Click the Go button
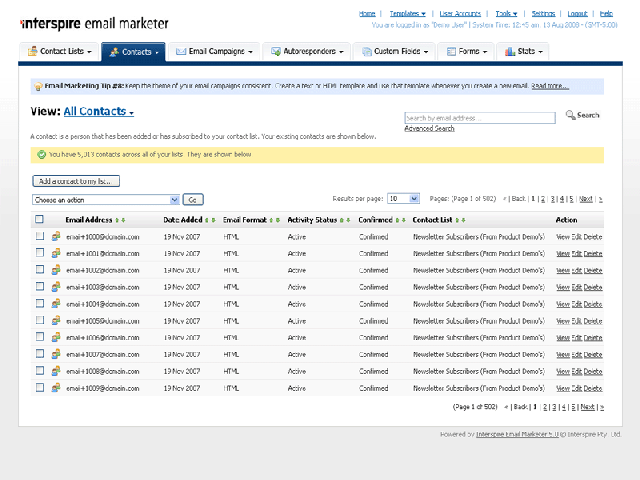 (x=193, y=200)
